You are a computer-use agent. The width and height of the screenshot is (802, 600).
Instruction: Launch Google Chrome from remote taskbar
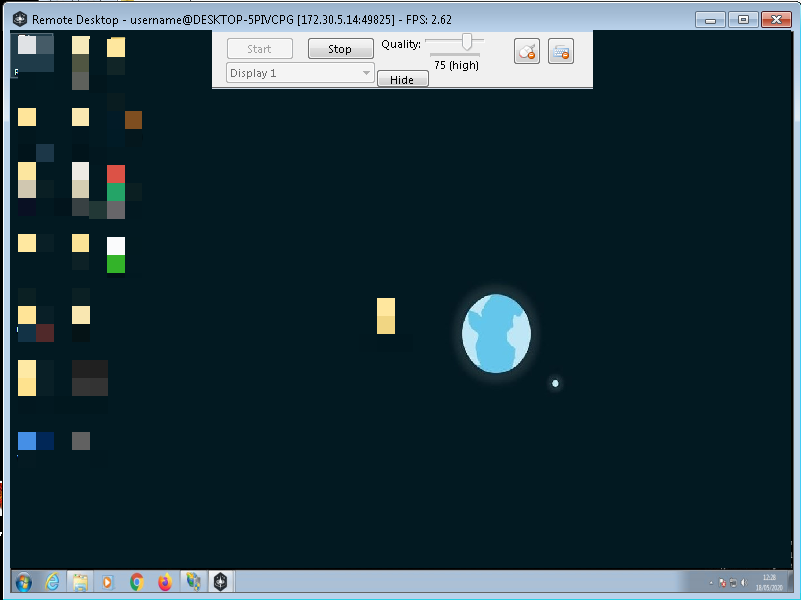137,582
